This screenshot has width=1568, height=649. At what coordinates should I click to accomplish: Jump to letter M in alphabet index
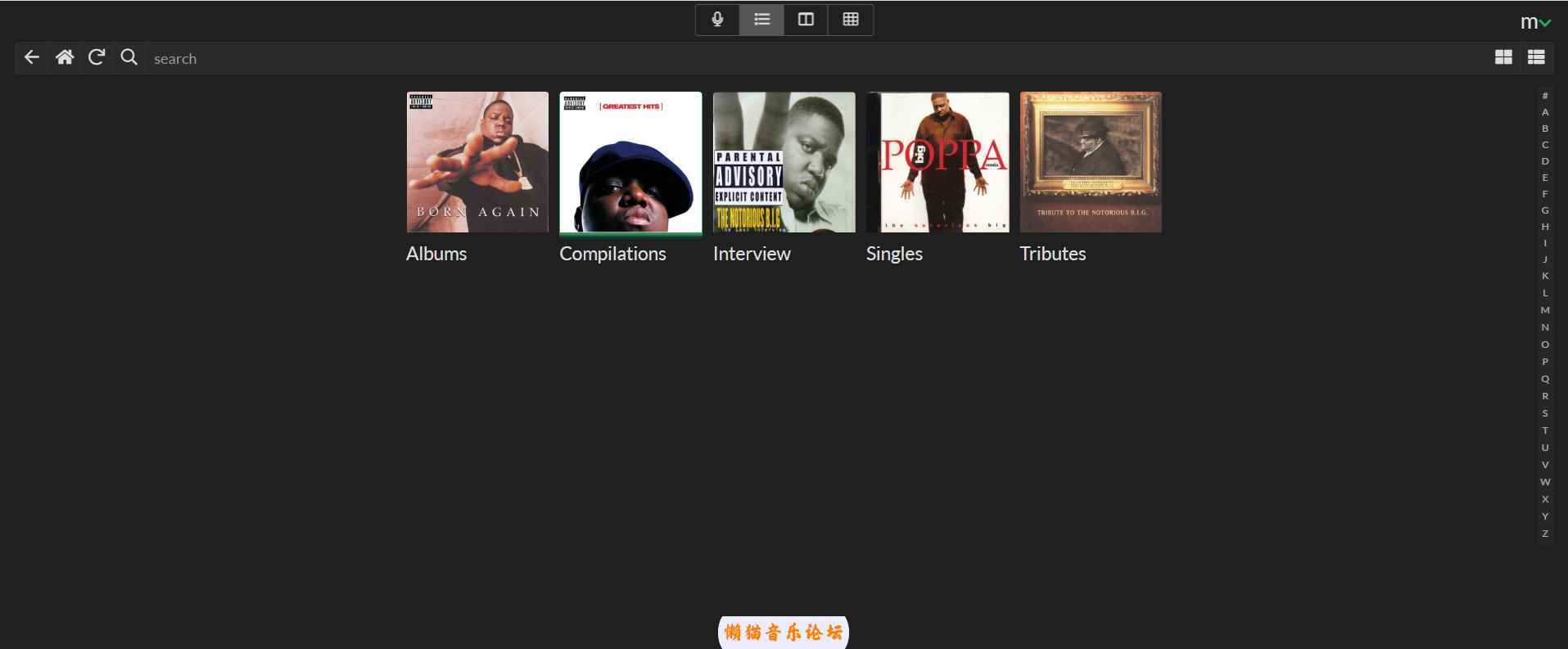[1545, 310]
